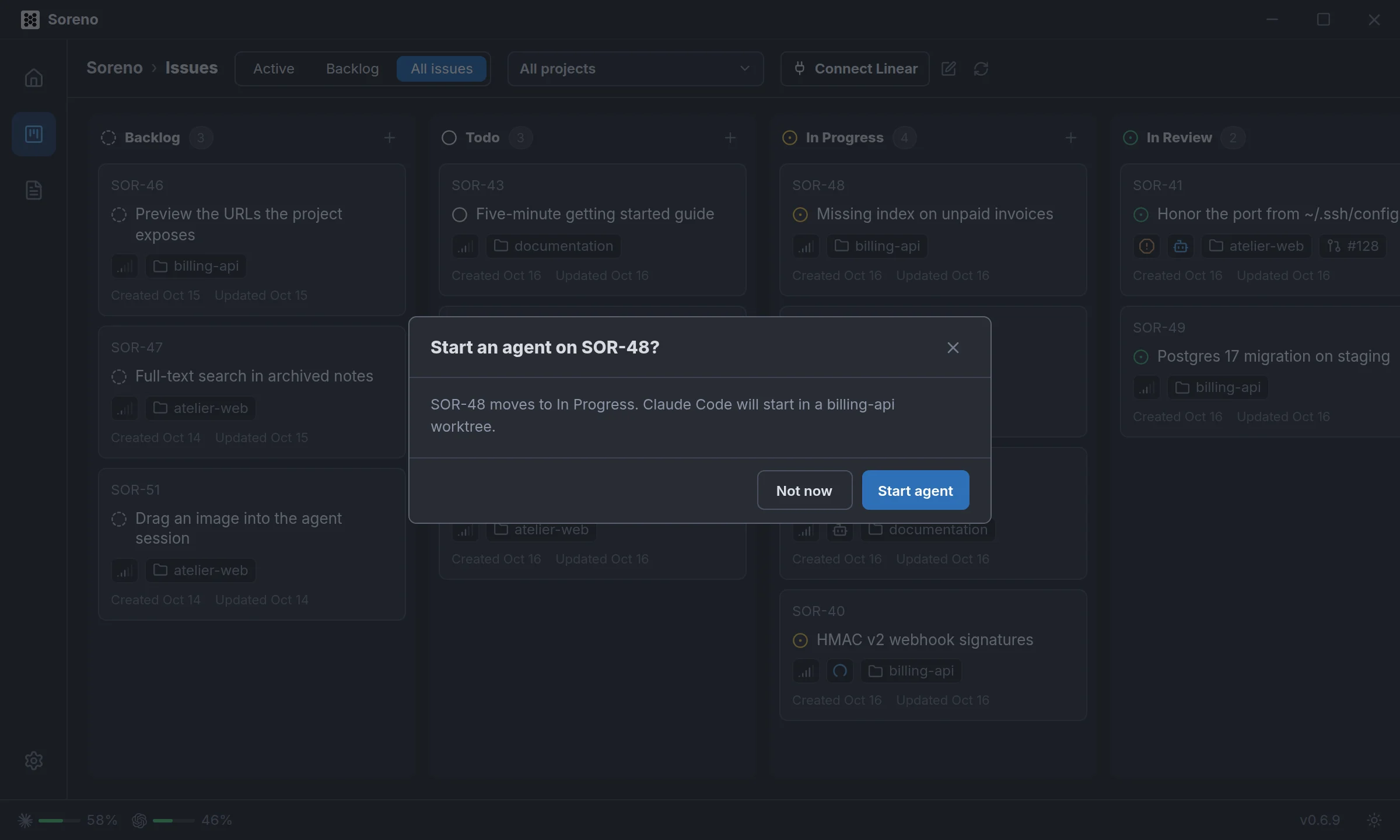Add an issue to In Progress column
The image size is (1400, 840).
[x=1071, y=138]
